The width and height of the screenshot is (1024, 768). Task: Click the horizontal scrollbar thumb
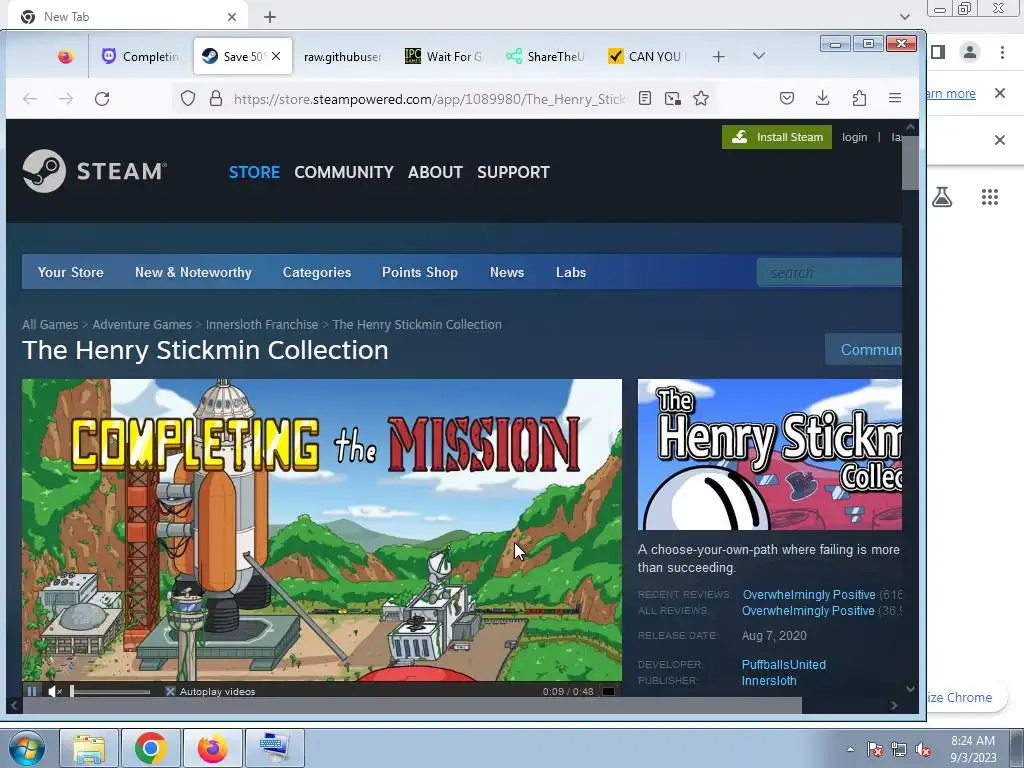pos(412,705)
